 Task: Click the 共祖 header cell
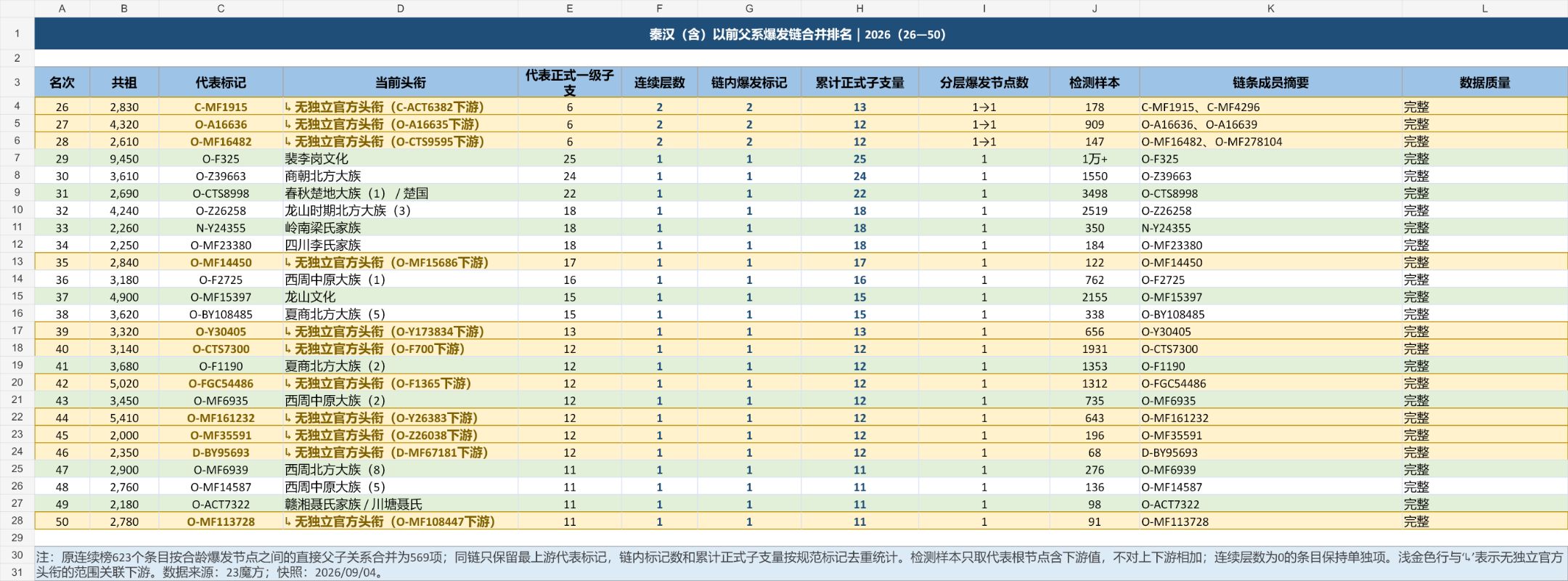click(x=124, y=82)
